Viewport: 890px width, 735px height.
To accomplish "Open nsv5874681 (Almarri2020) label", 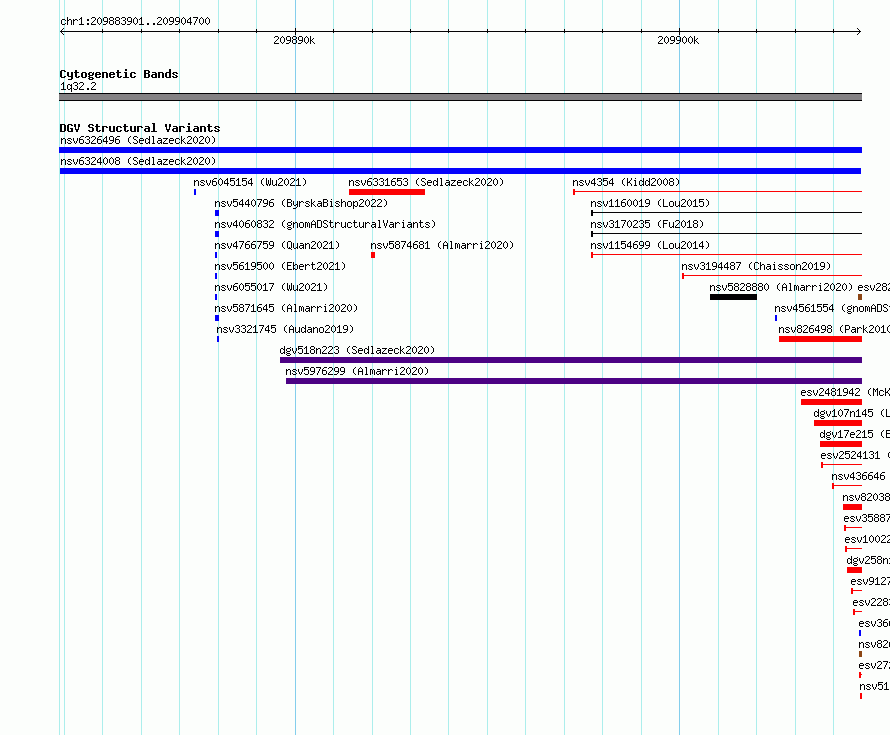I will tap(442, 245).
